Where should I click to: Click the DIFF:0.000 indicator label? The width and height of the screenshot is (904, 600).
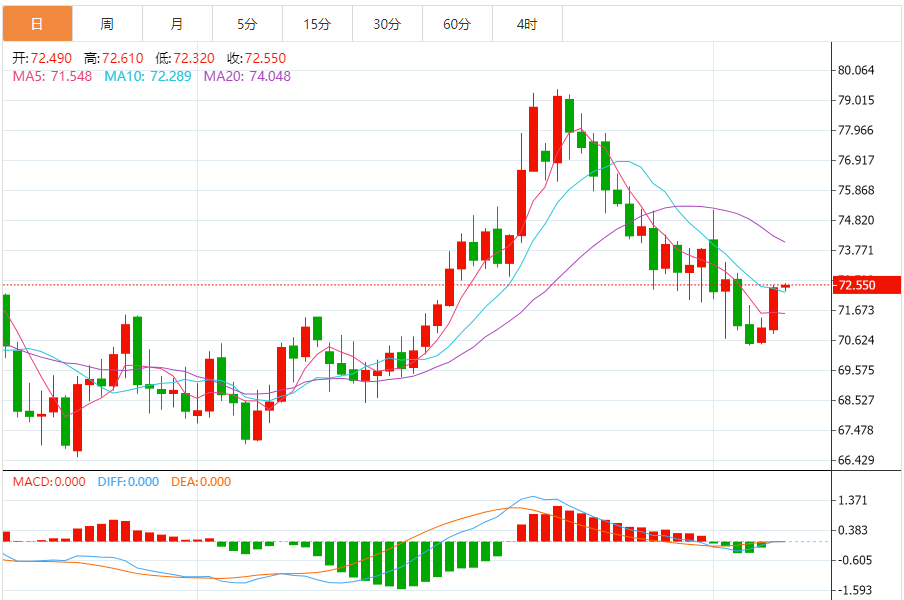pyautogui.click(x=128, y=482)
